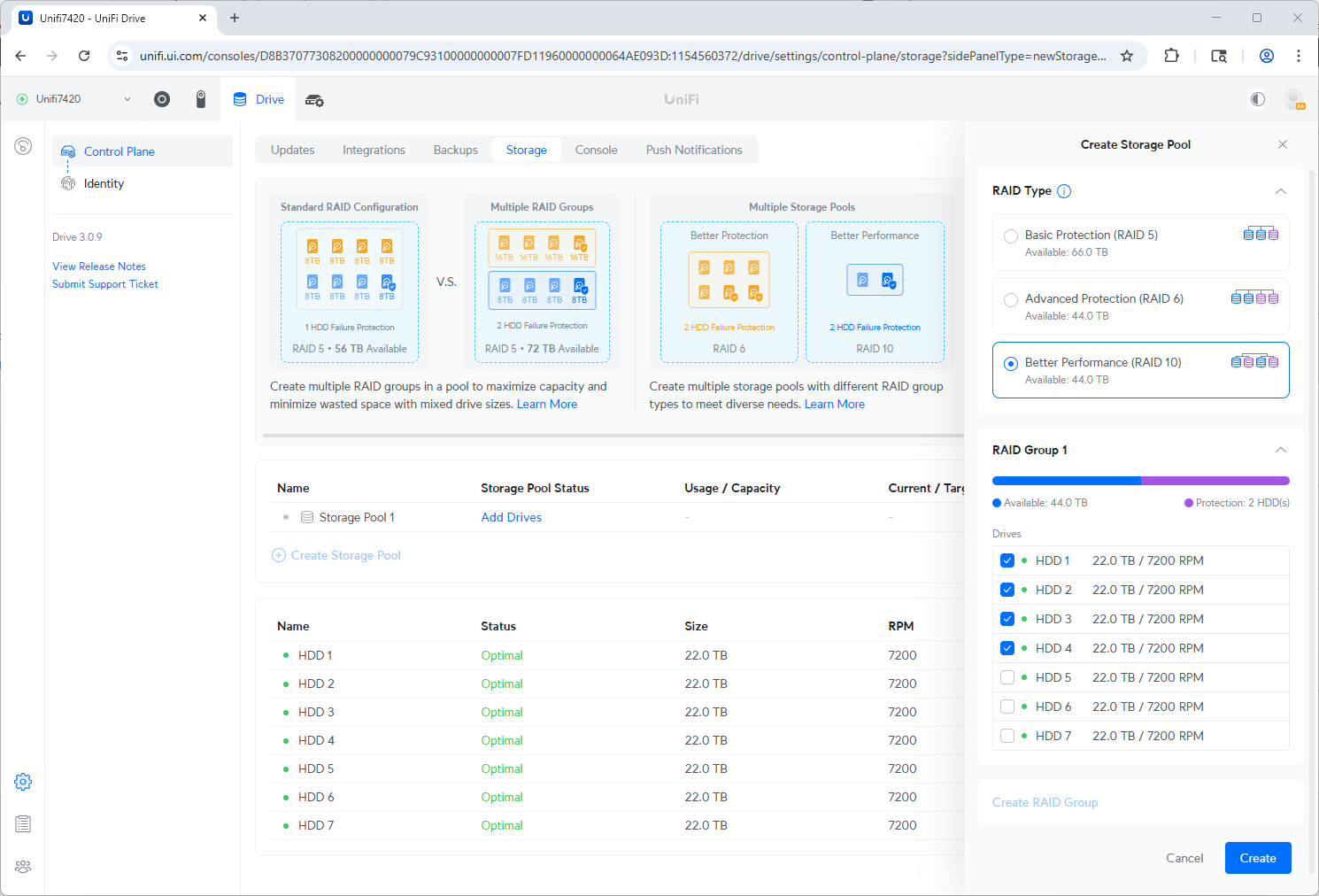Click Create RAID Group link

(x=1045, y=802)
